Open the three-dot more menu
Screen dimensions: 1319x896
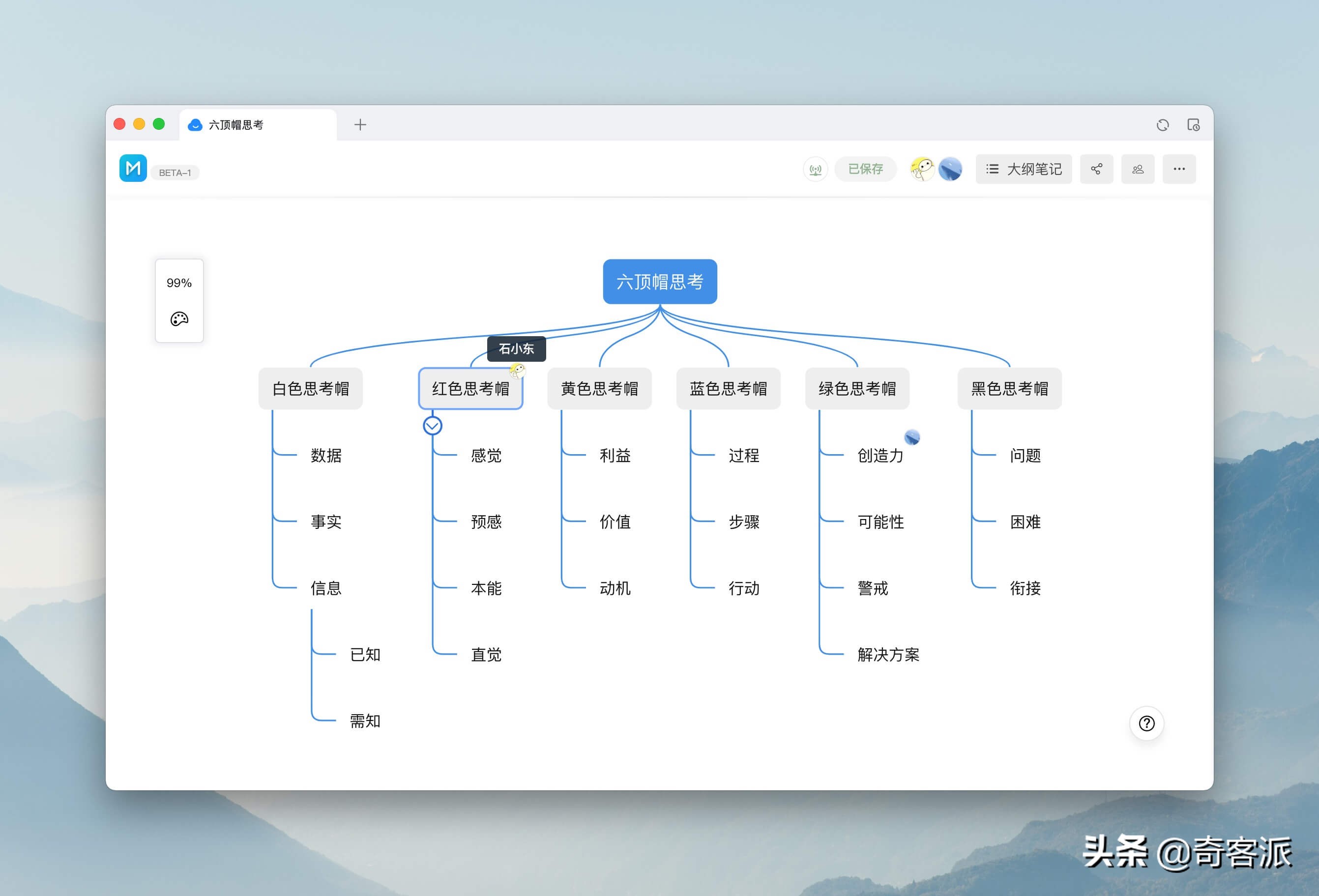click(x=1179, y=169)
